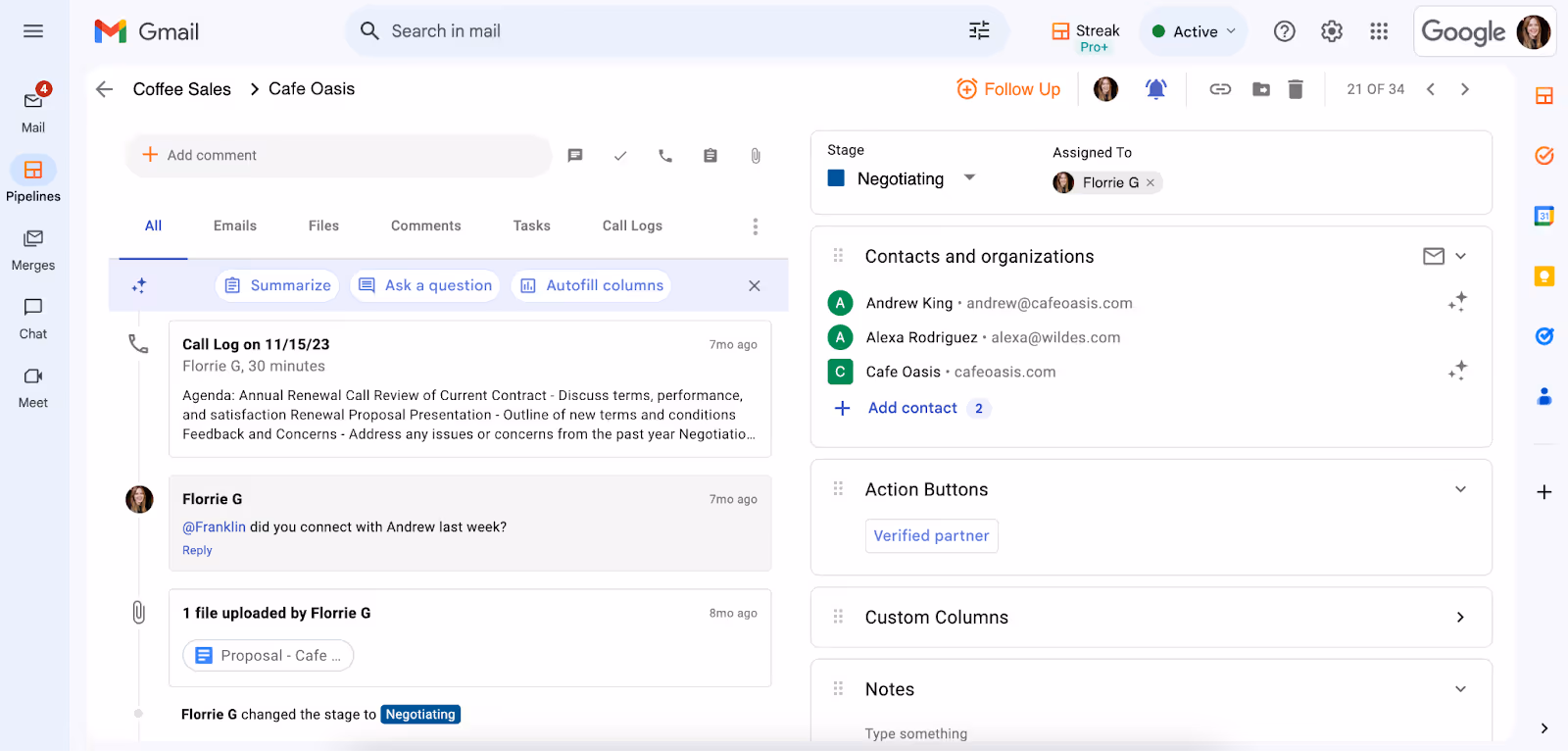Open the more options menu beside tabs
This screenshot has width=1568, height=751.
755,226
